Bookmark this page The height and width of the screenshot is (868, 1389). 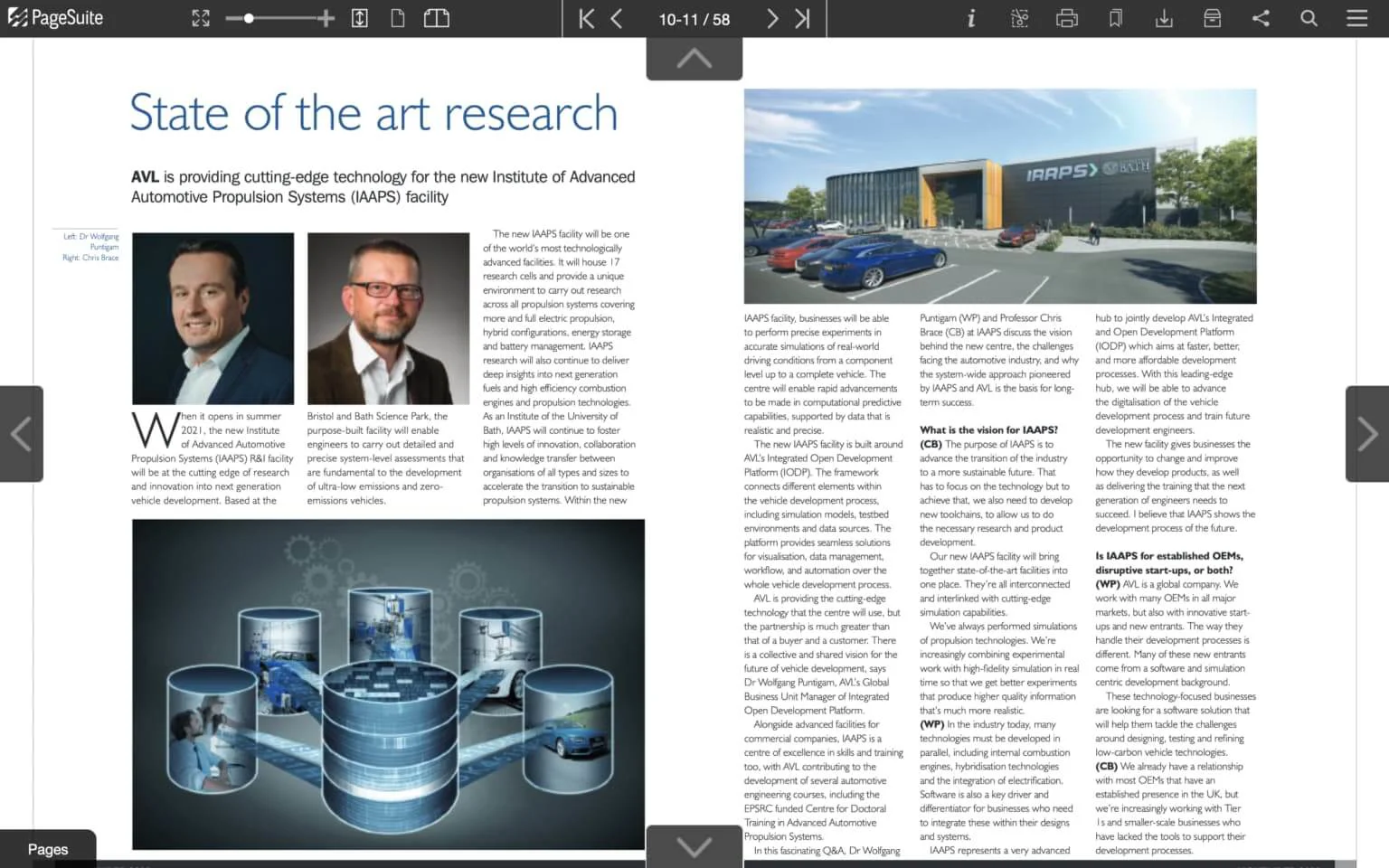(1116, 18)
